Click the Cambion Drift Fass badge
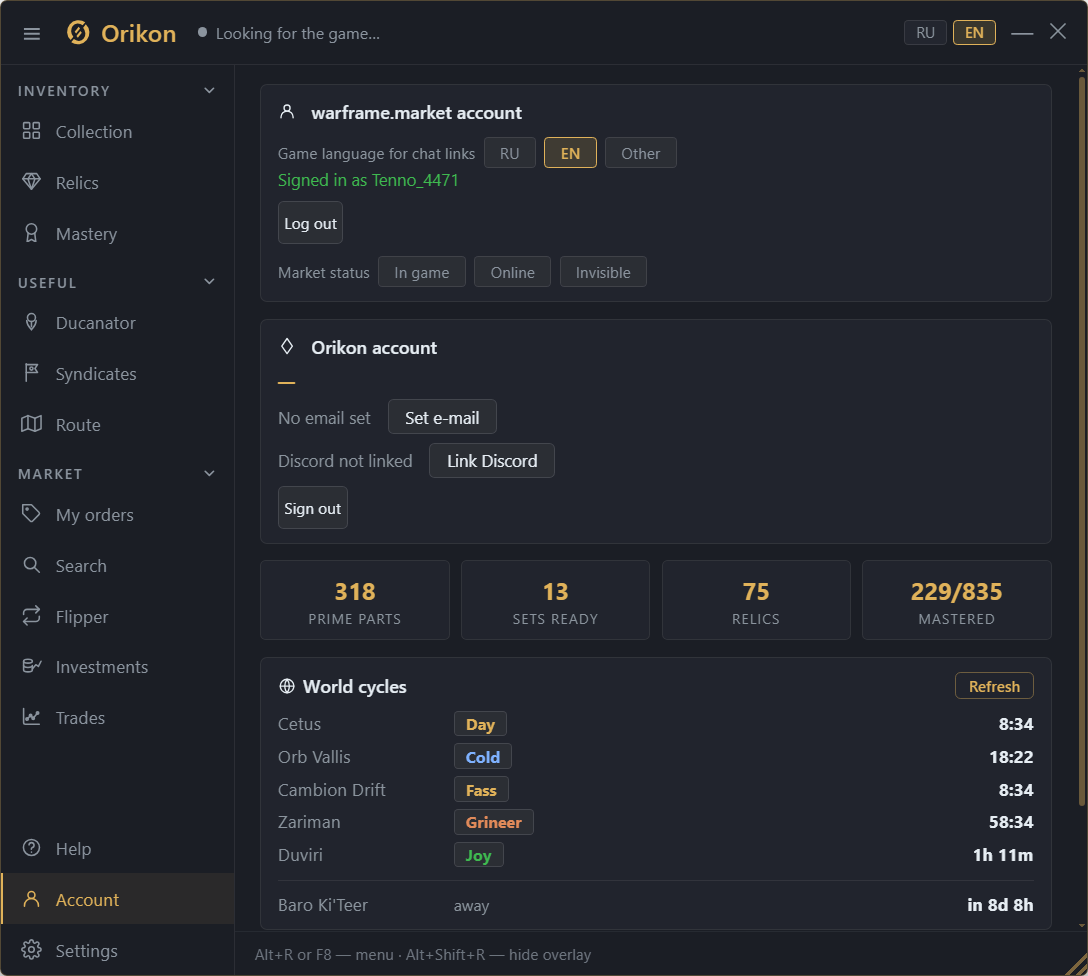Screen dimensions: 1088x976 click(481, 790)
